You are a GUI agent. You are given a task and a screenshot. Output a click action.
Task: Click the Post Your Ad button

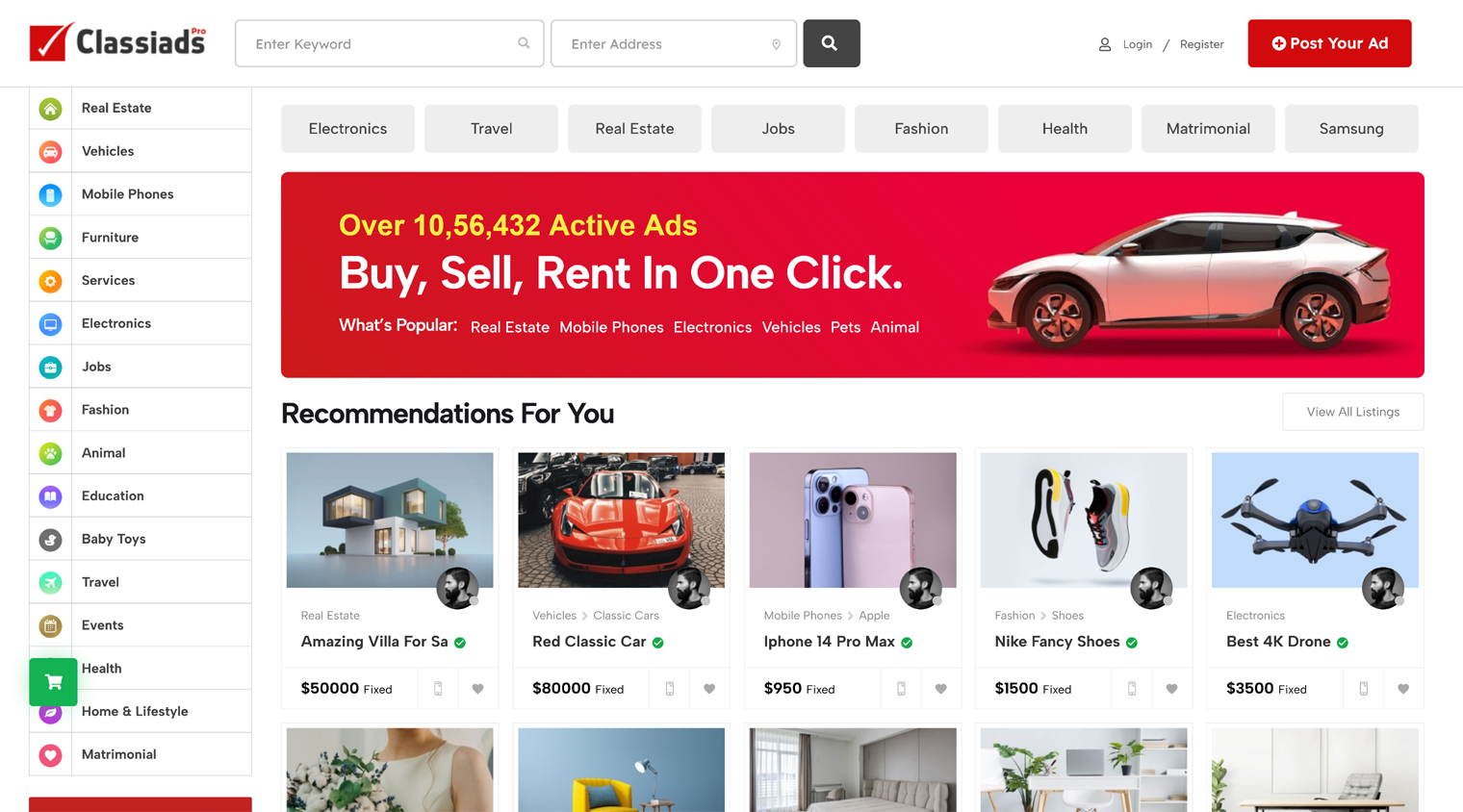(x=1329, y=43)
